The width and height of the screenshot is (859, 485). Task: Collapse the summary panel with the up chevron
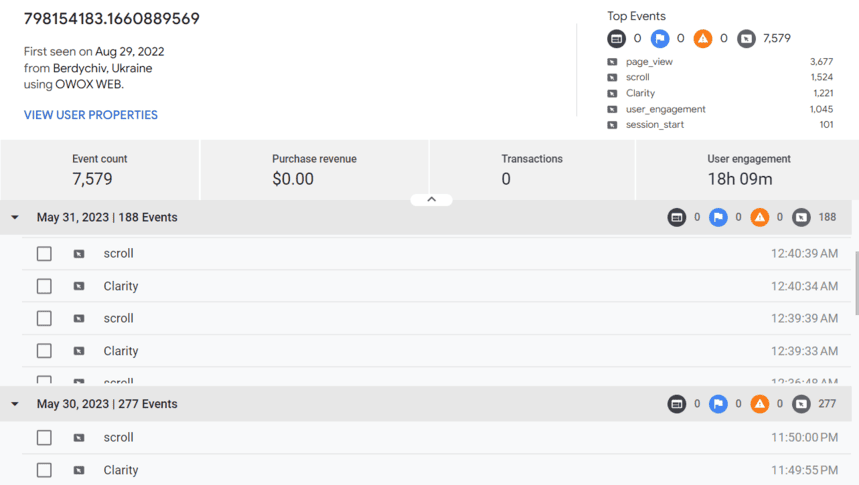[431, 199]
